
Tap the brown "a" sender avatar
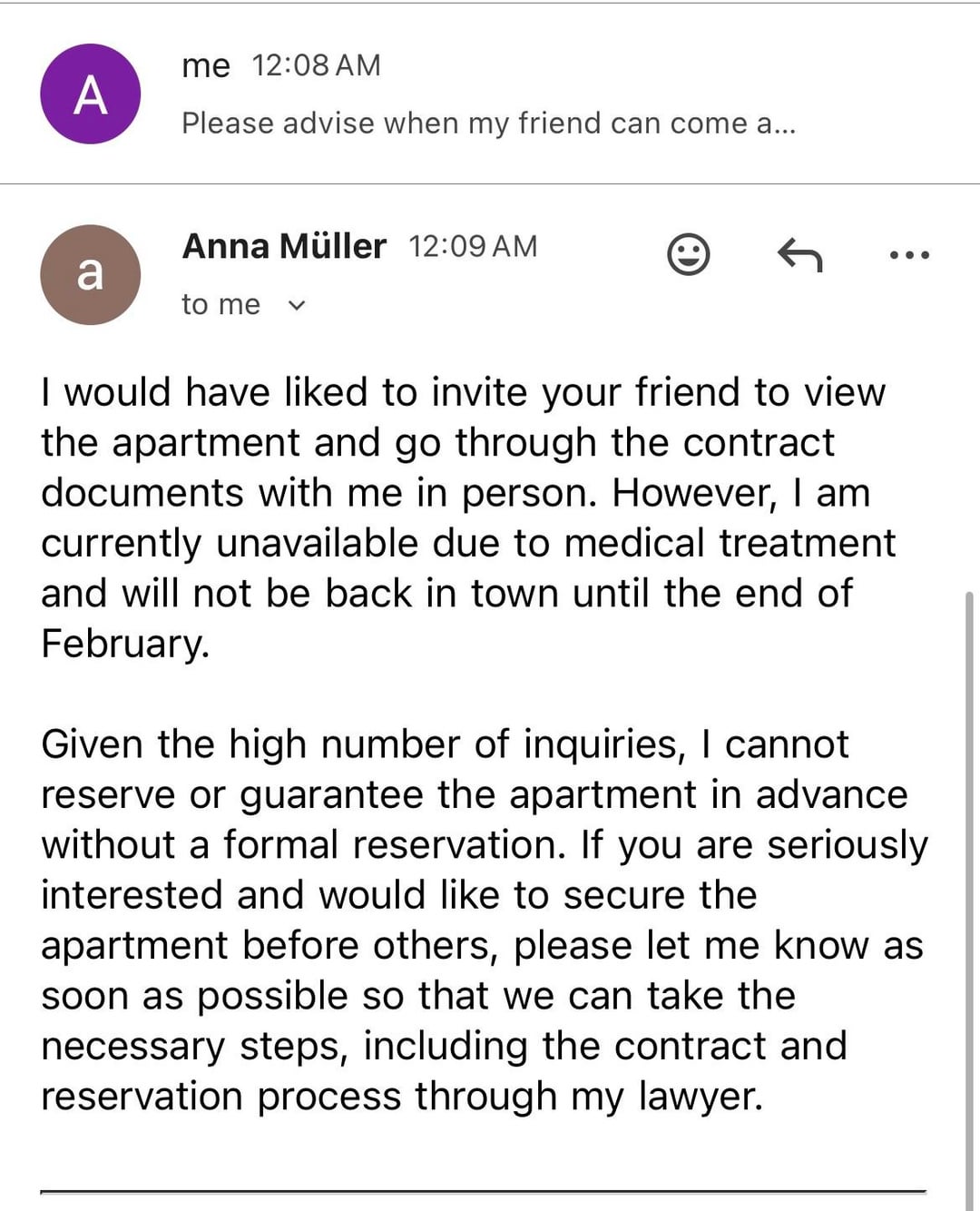(x=90, y=274)
